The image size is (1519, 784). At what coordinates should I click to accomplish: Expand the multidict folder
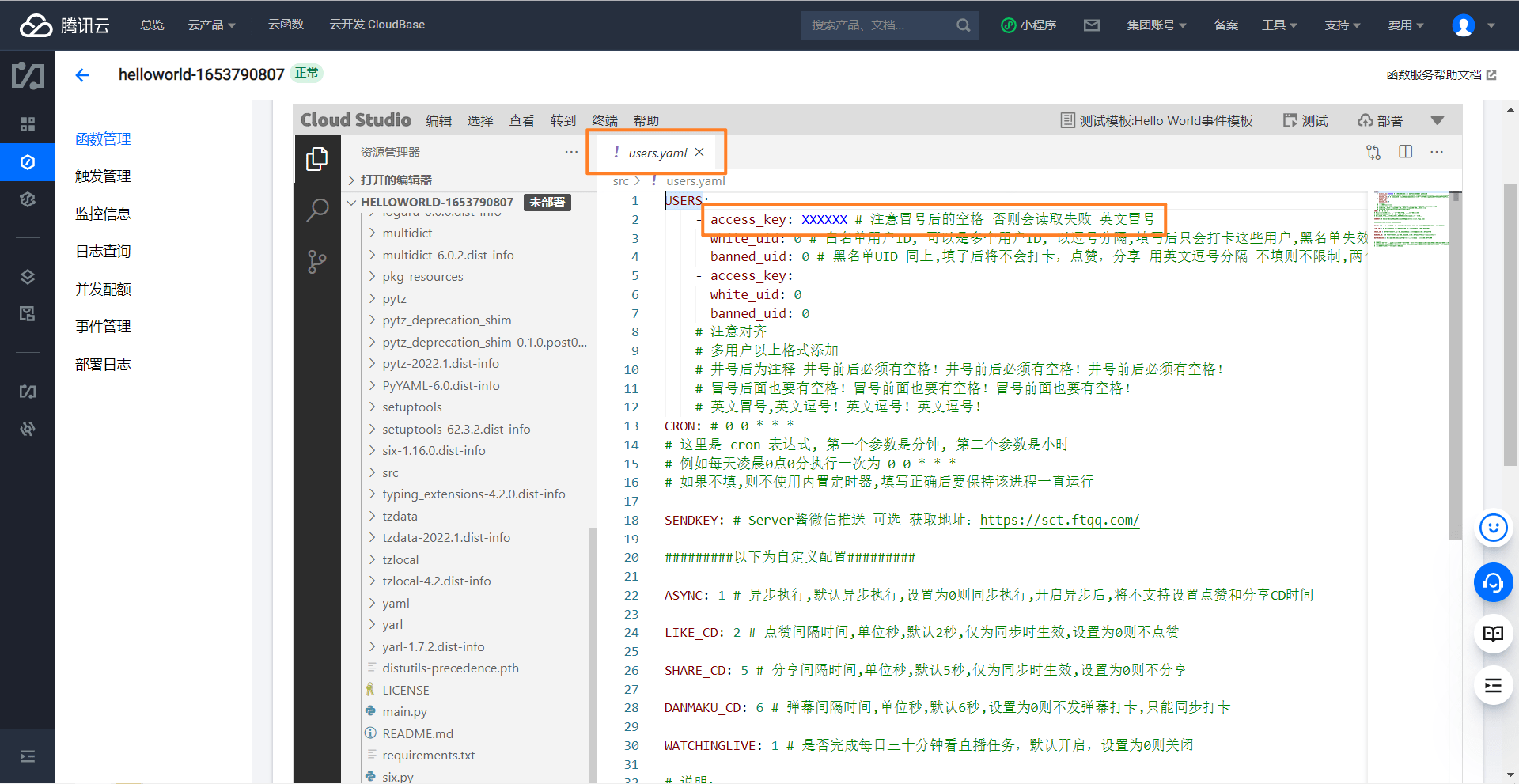[x=407, y=233]
